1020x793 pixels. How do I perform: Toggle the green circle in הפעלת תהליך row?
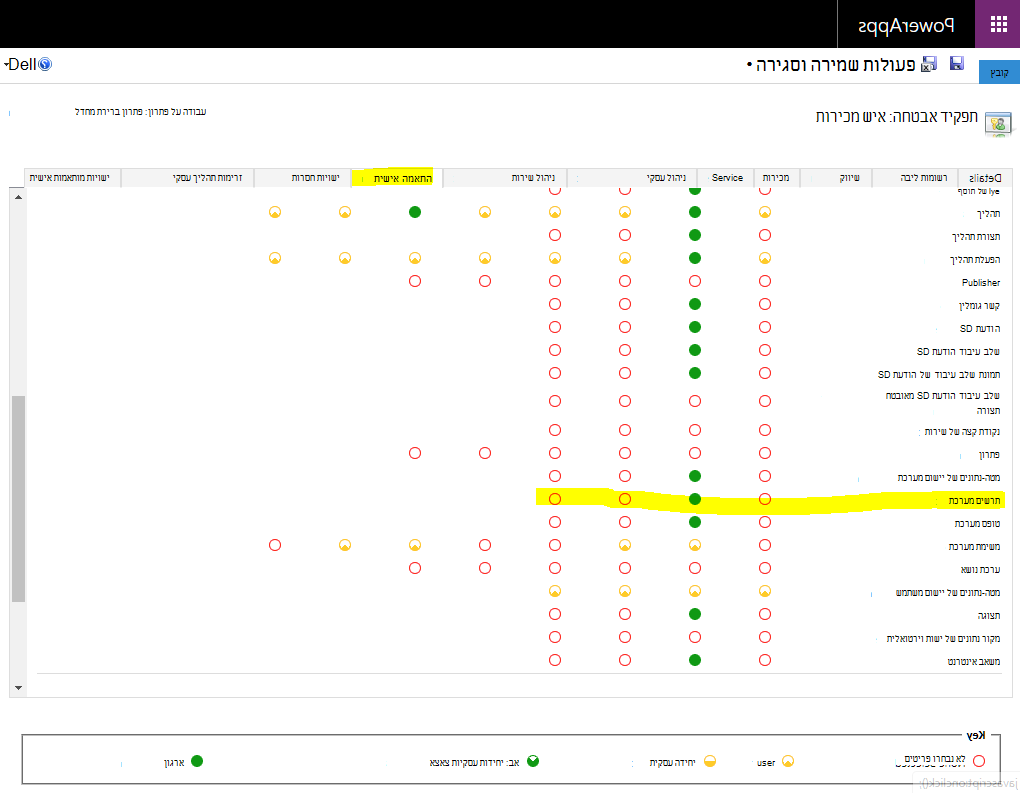[695, 258]
